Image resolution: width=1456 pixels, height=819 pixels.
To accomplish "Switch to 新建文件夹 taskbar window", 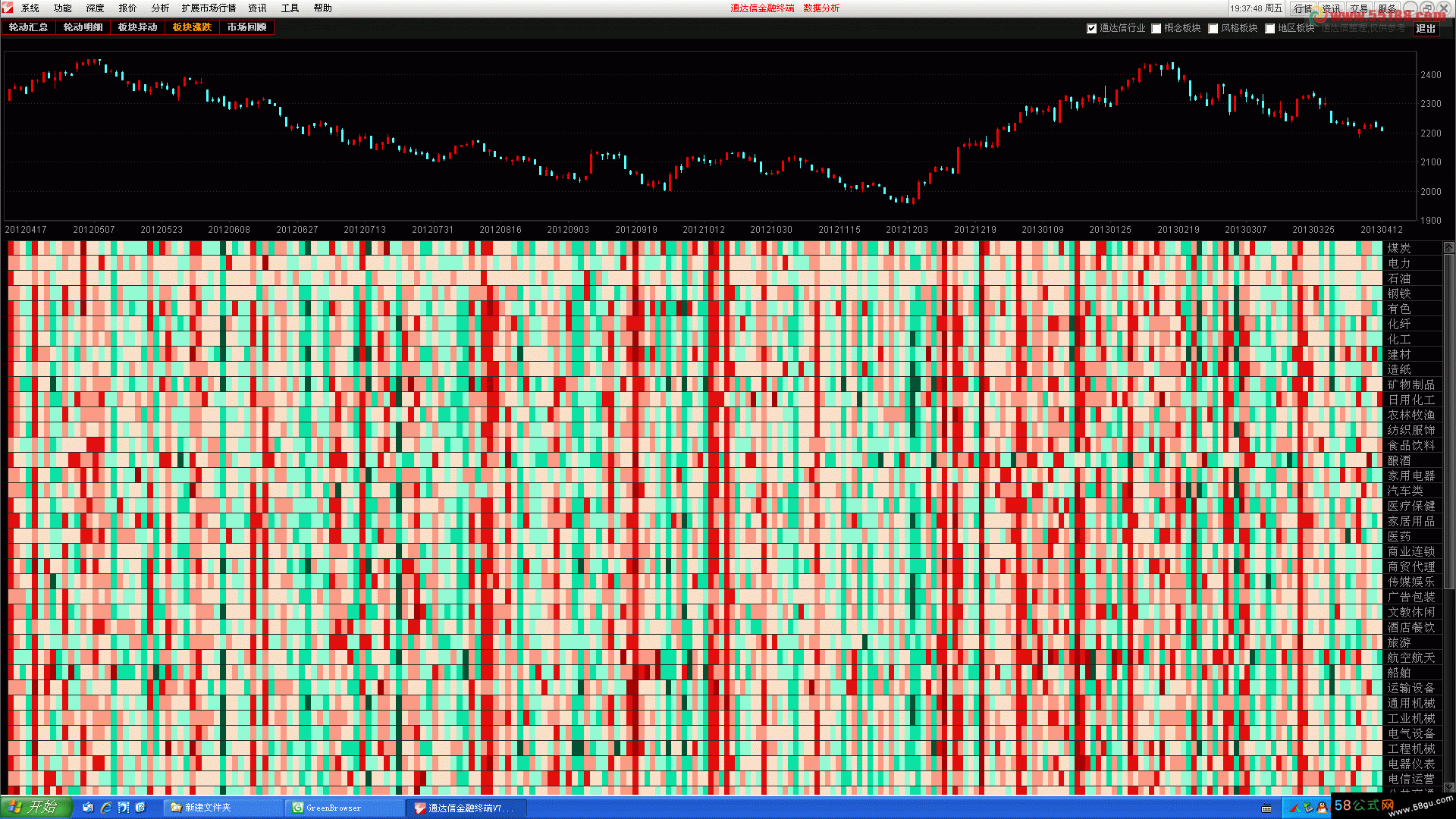I will tap(224, 808).
